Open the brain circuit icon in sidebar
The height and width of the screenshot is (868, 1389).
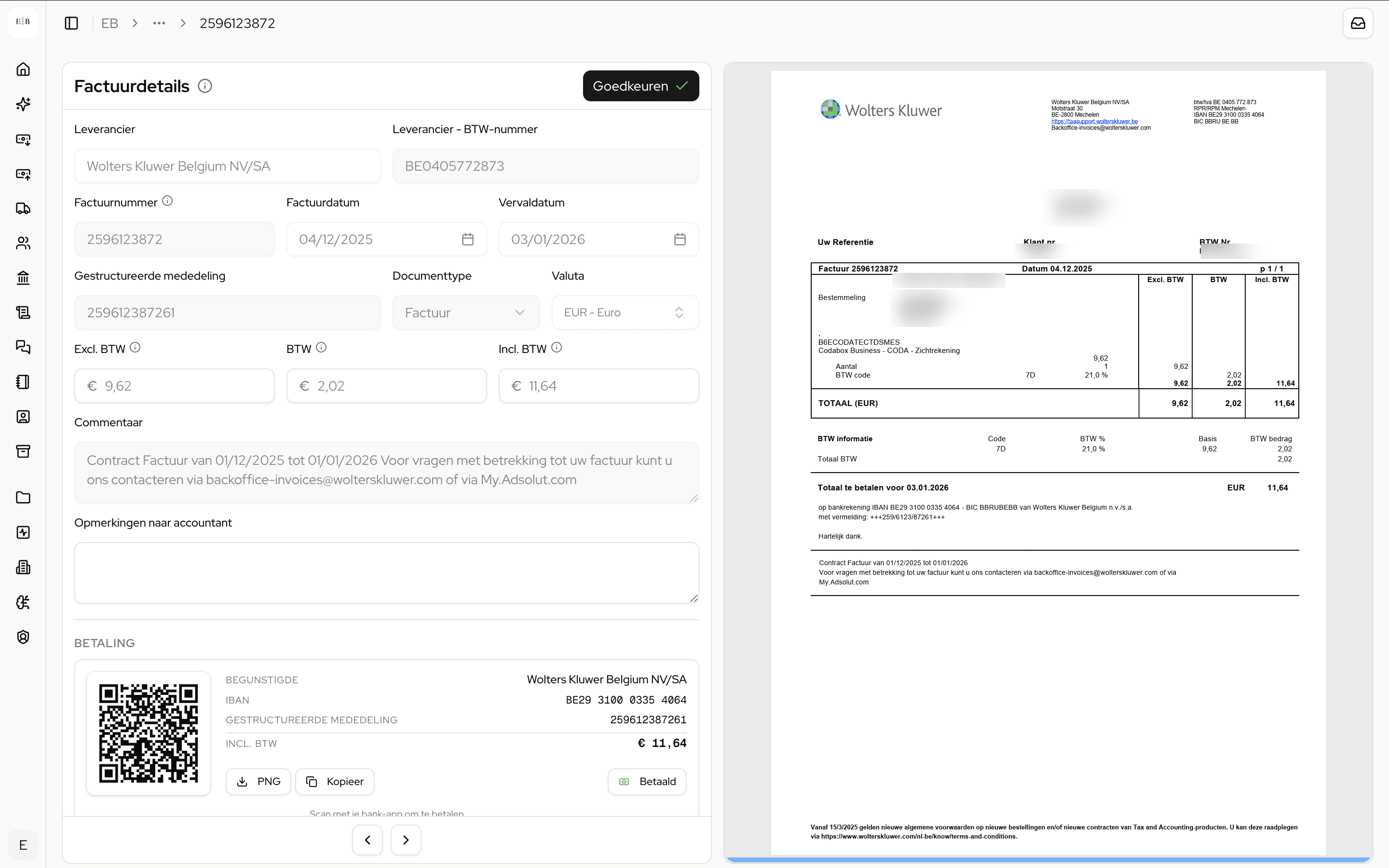pyautogui.click(x=23, y=602)
